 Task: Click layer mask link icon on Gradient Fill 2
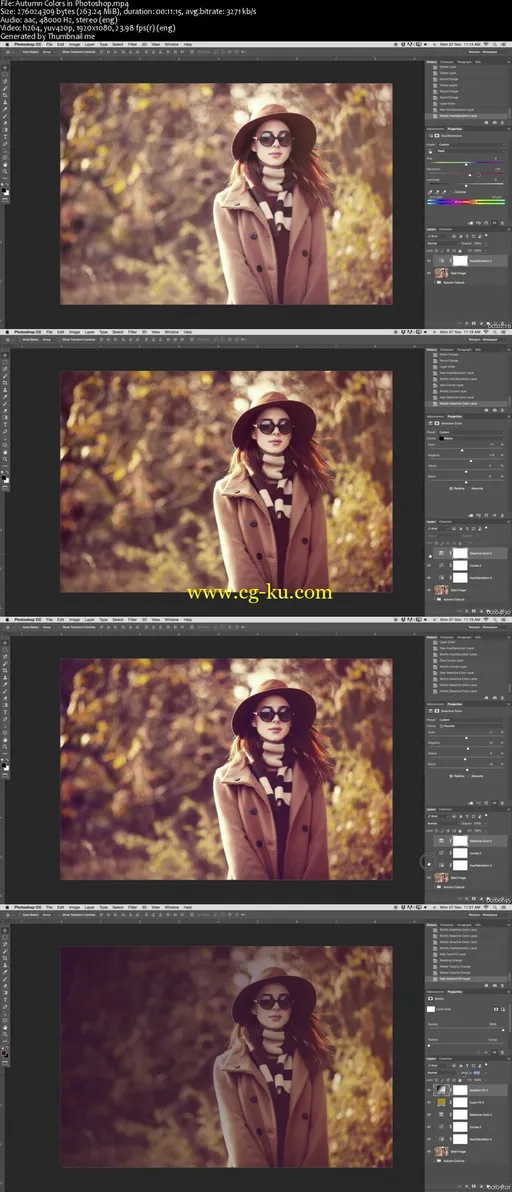450,1090
